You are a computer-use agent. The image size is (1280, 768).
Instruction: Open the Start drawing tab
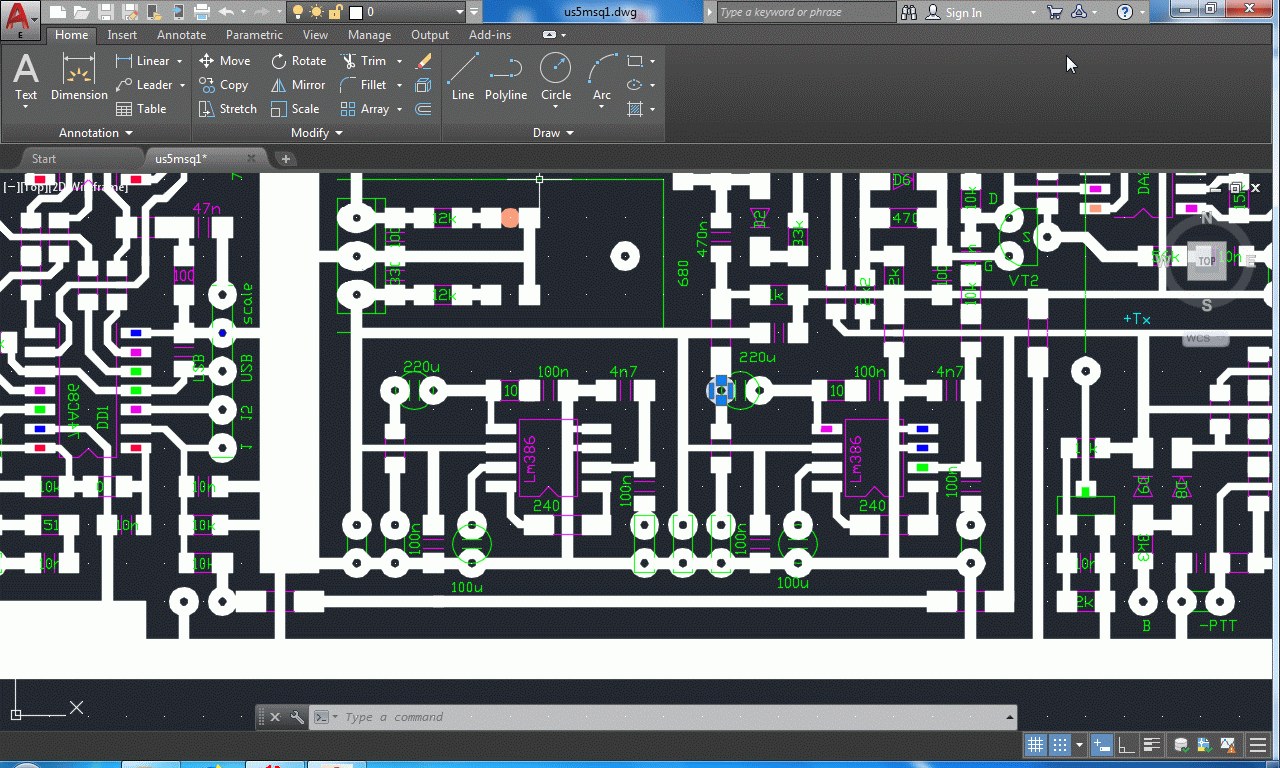(44, 159)
